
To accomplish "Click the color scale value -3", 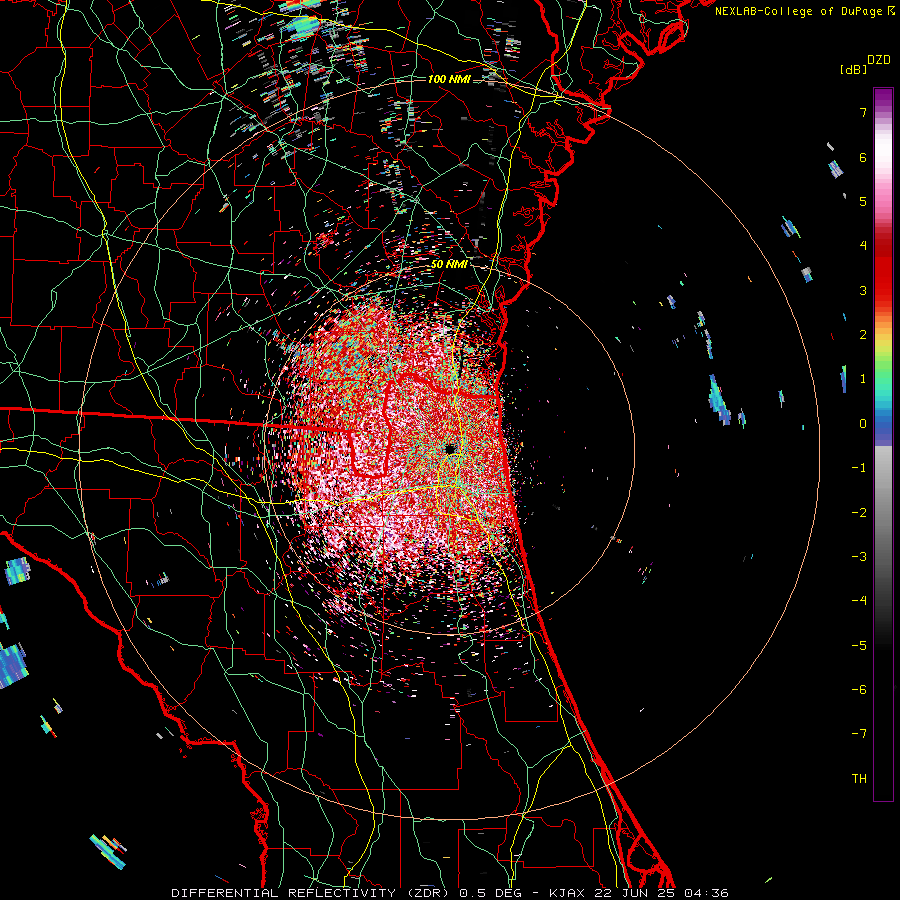I will [859, 557].
